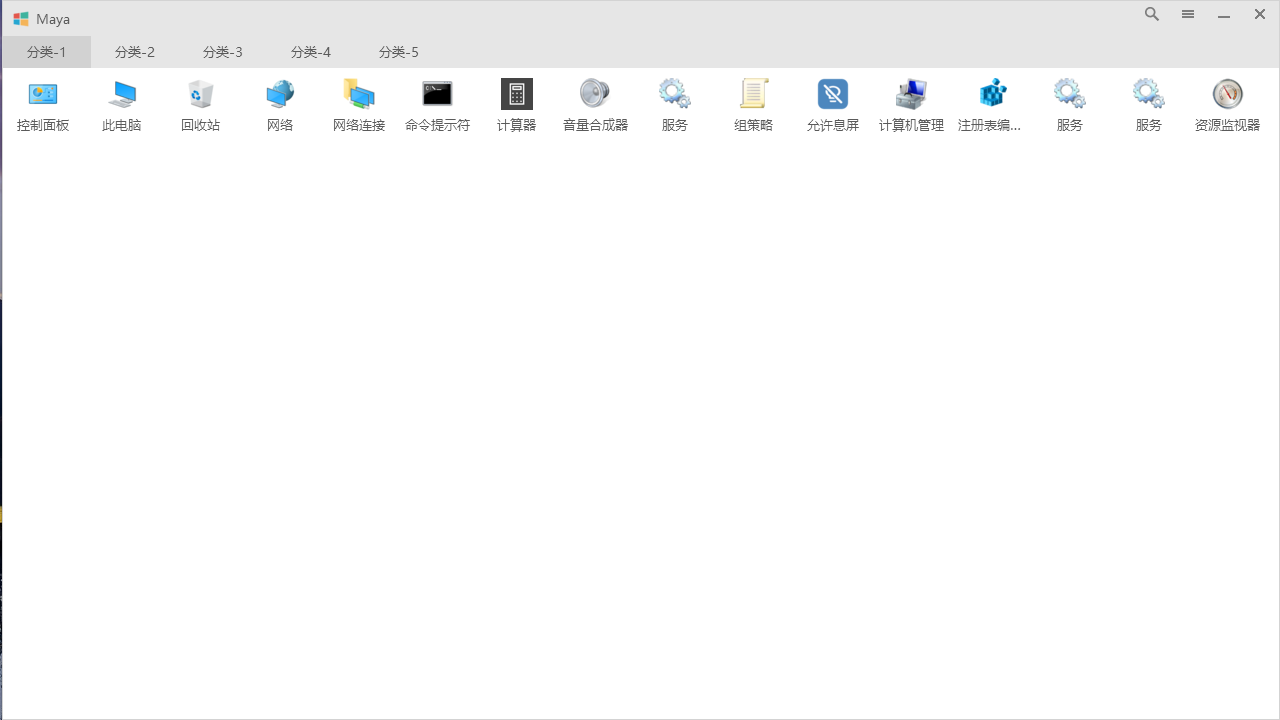Launch the 命令提示符 (Command Prompt) icon

click(x=437, y=104)
